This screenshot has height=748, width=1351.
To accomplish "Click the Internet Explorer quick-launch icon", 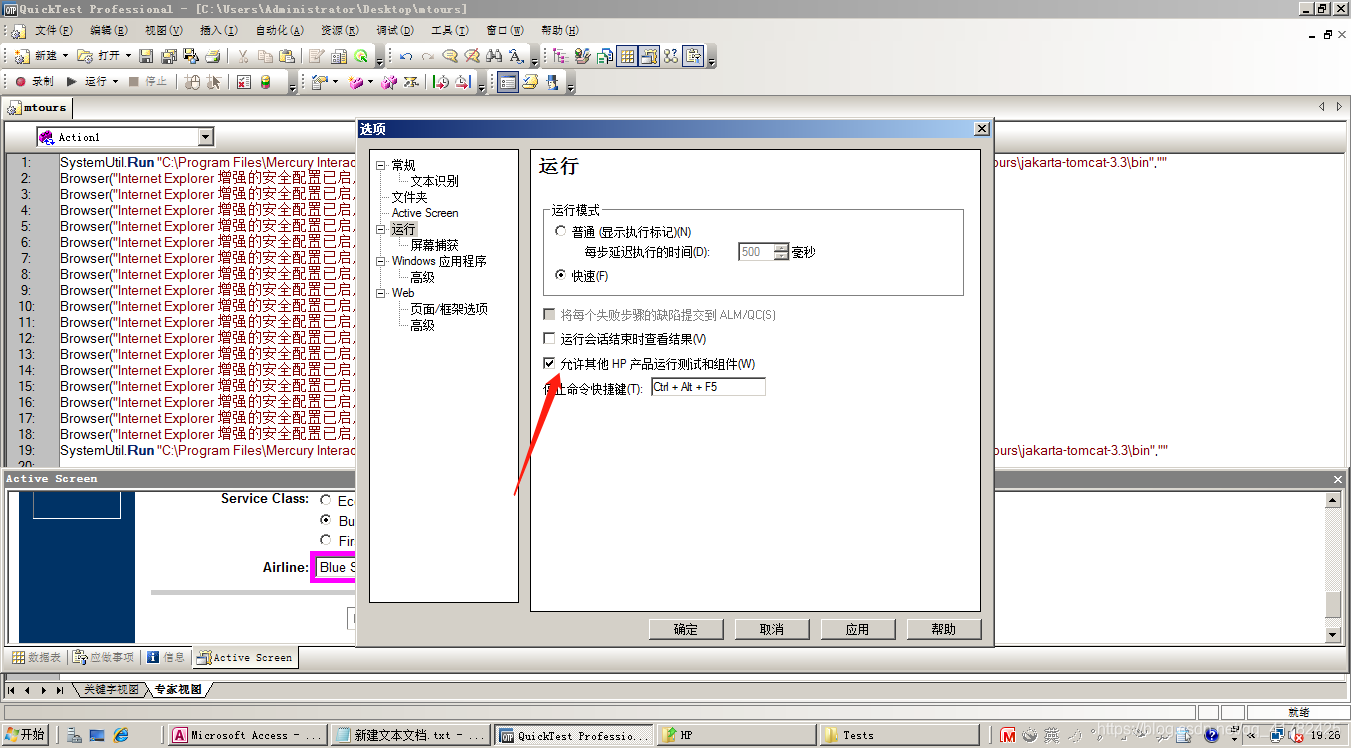I will [x=121, y=735].
